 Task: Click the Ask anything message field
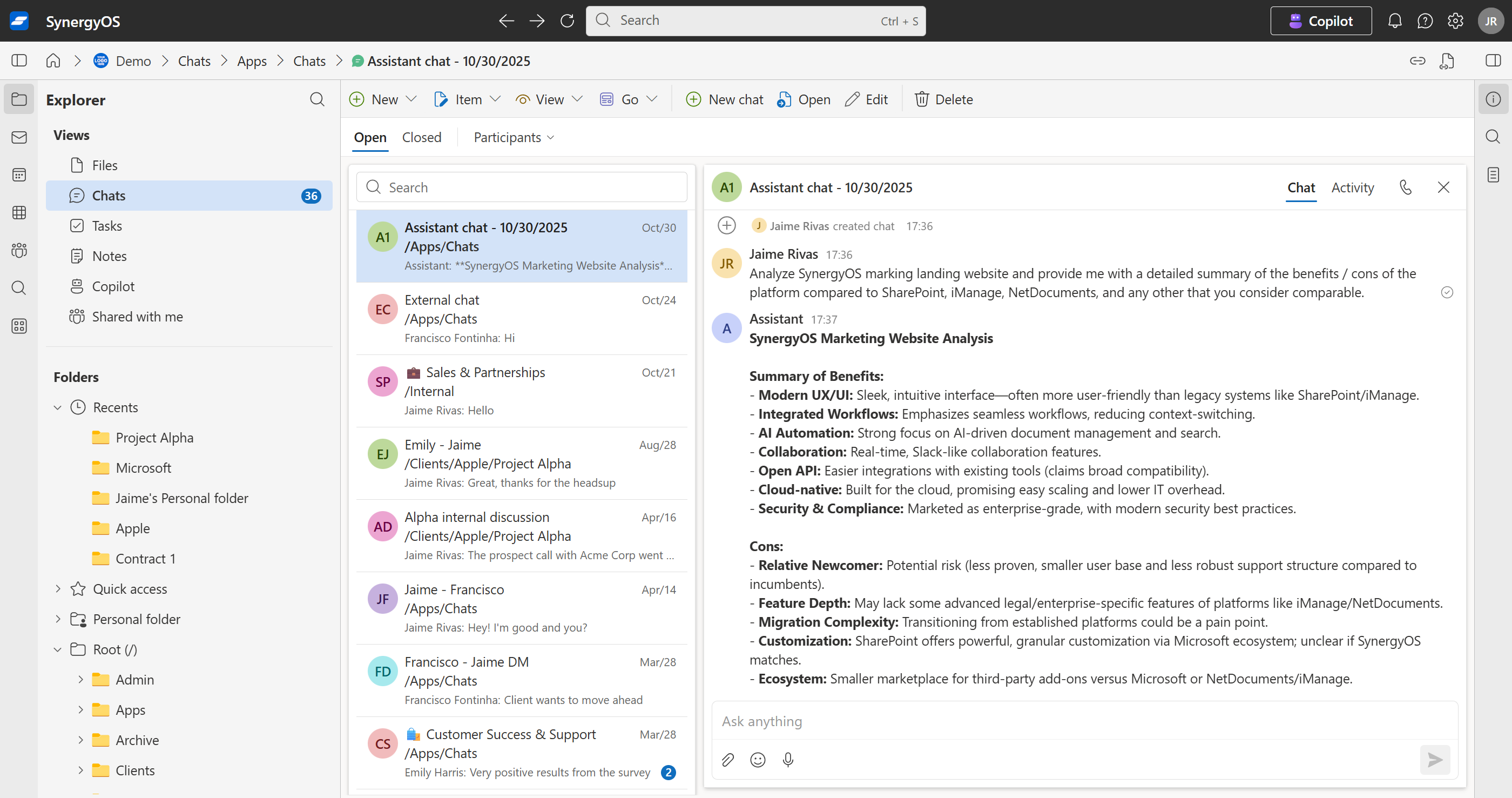(1068, 721)
